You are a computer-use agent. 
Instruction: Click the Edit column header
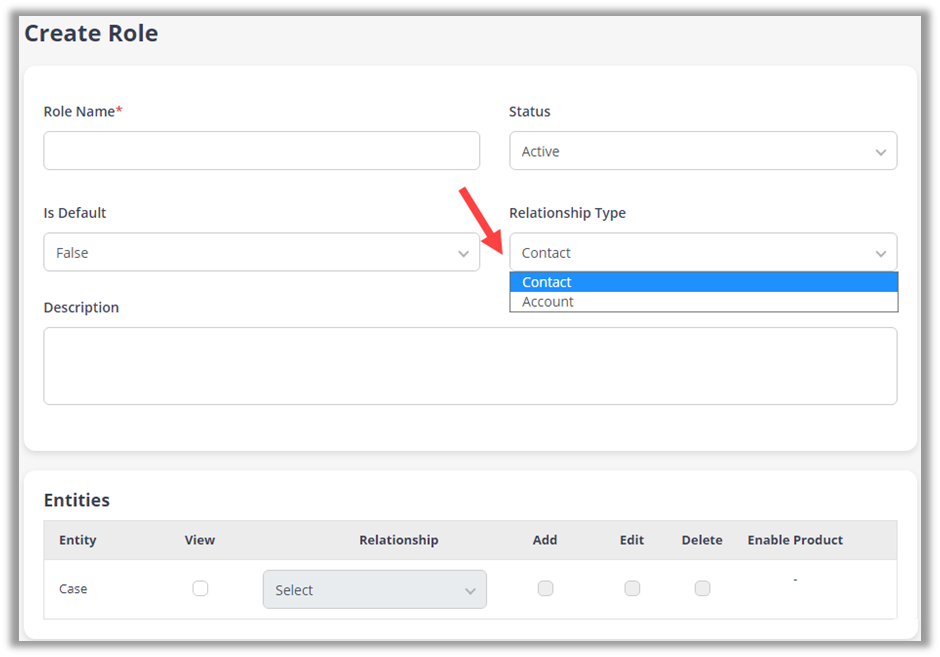(x=632, y=540)
